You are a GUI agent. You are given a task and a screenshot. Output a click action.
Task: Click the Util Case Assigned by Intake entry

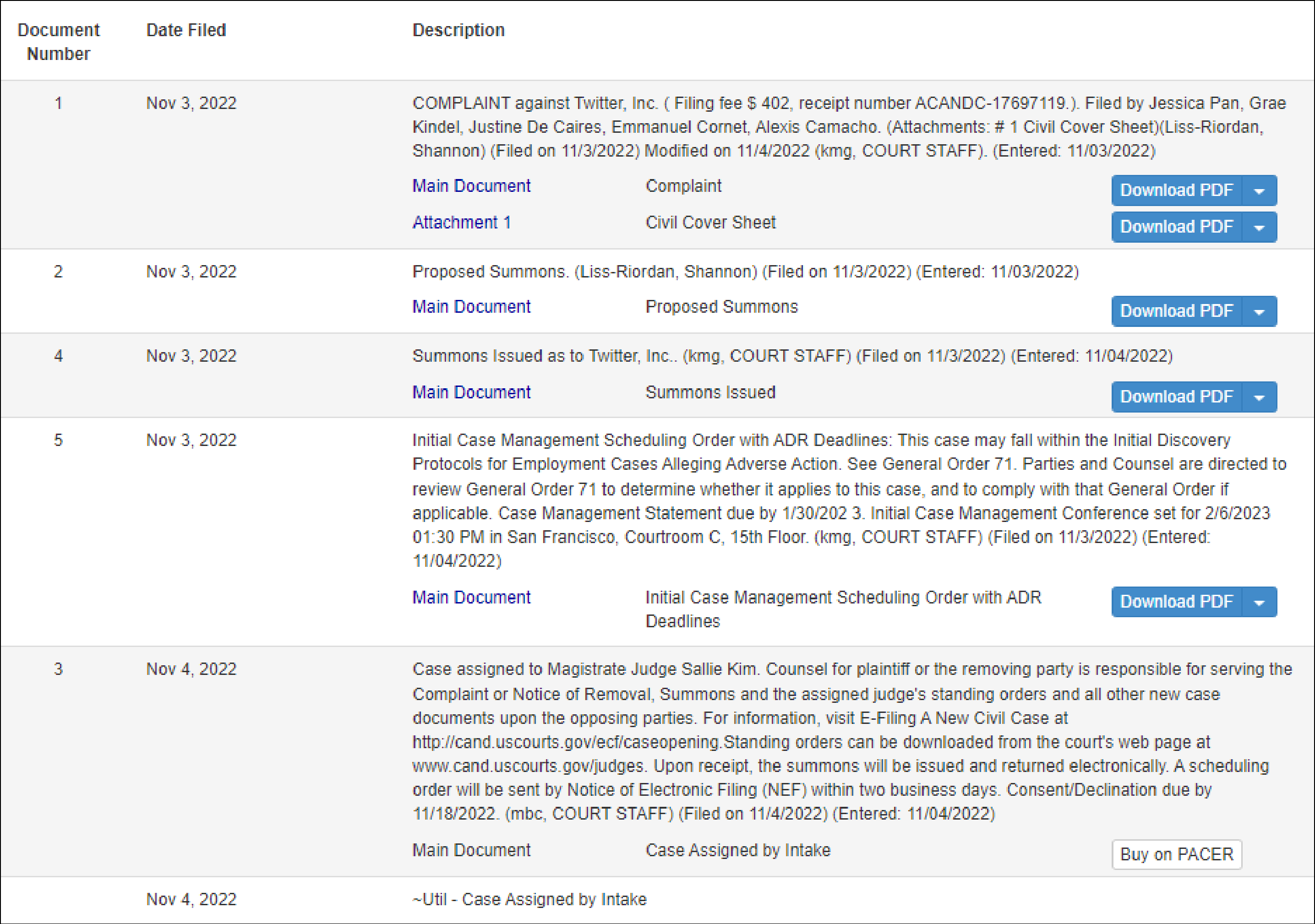point(529,899)
